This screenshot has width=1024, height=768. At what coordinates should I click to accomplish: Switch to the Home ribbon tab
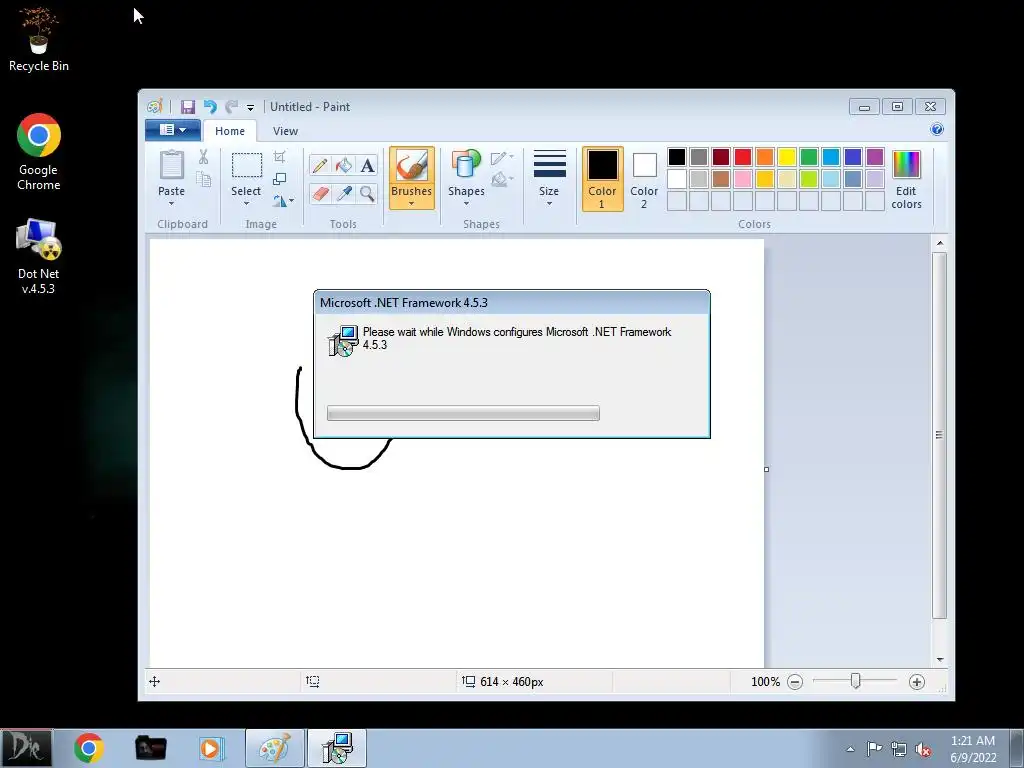point(230,131)
